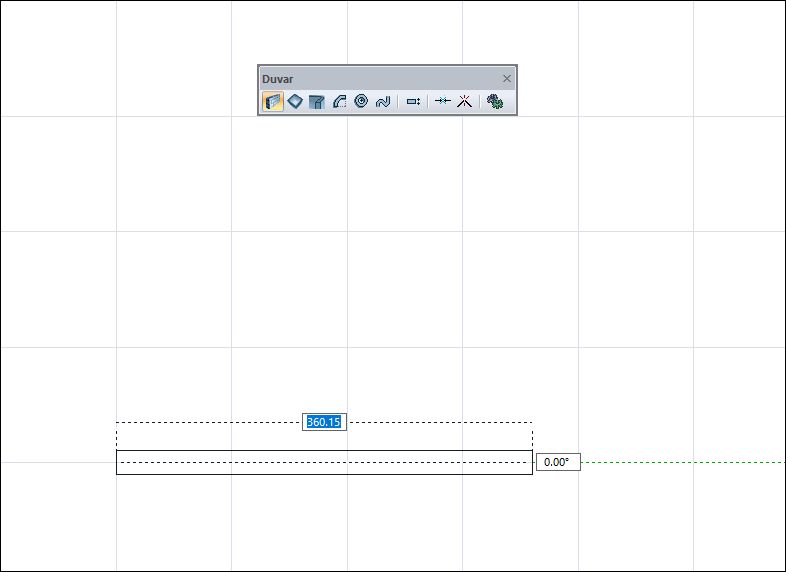Click the wall corner break icon
786x572 pixels.
pos(465,102)
